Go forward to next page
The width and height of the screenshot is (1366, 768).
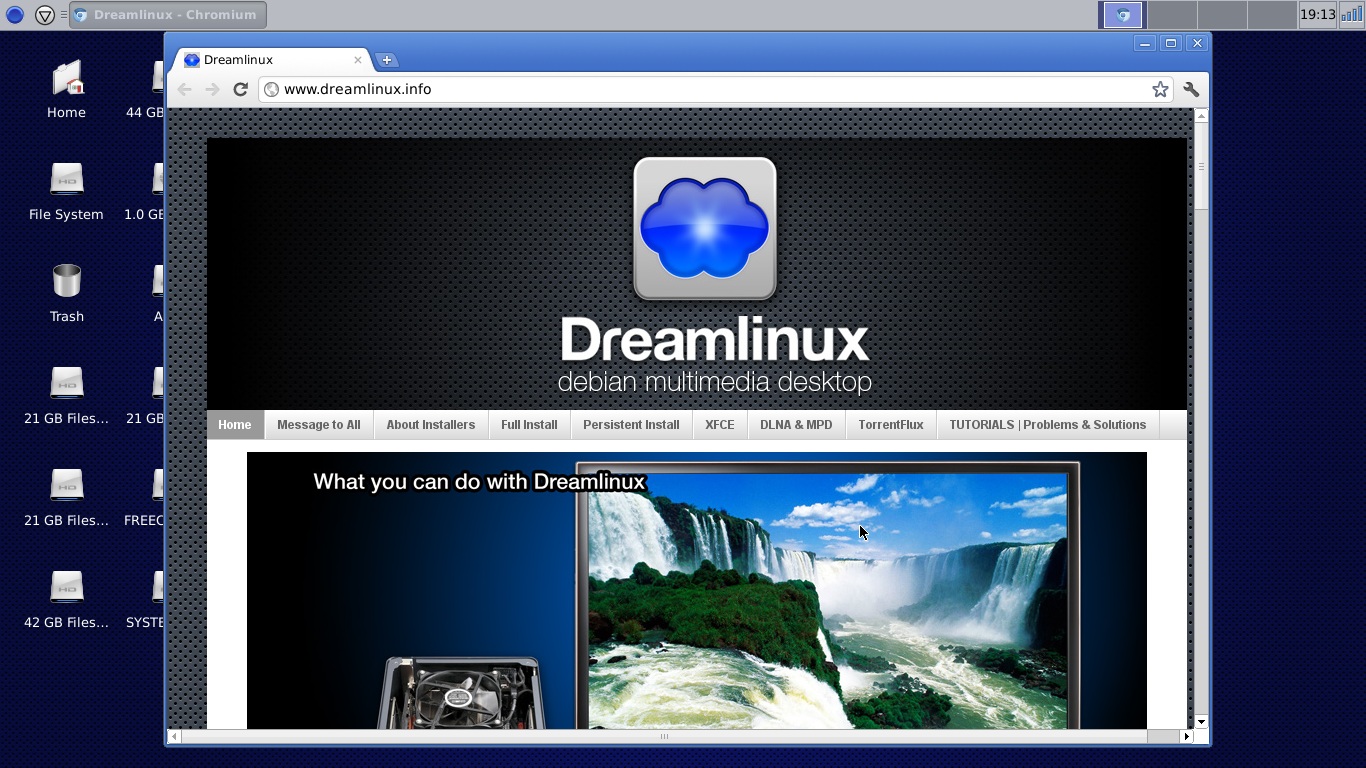212,89
